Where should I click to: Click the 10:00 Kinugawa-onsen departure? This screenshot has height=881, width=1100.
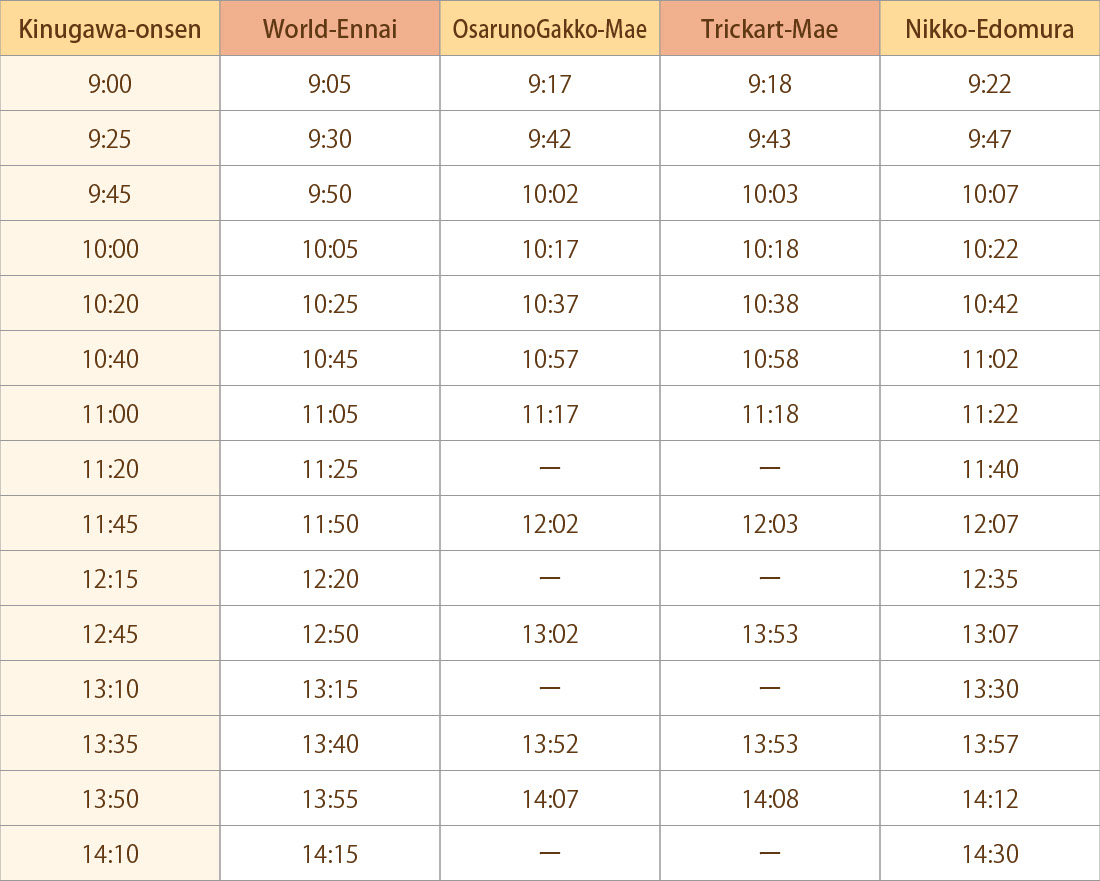(x=109, y=248)
